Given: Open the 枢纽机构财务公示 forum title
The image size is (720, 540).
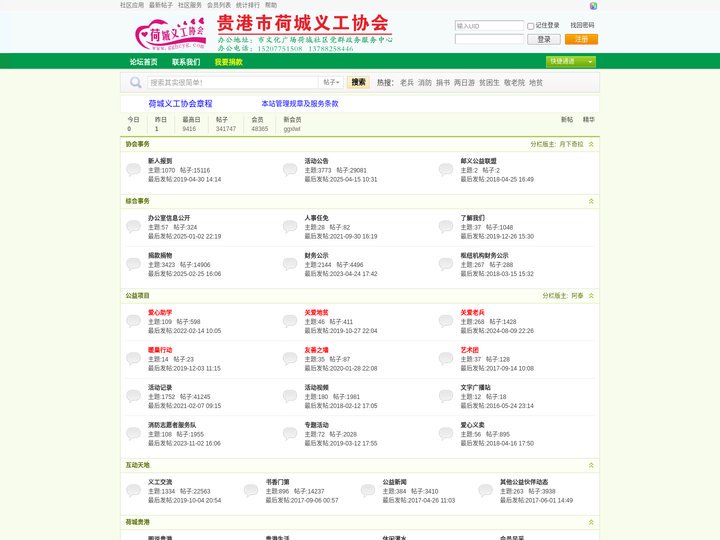Looking at the screenshot, I should coord(484,255).
